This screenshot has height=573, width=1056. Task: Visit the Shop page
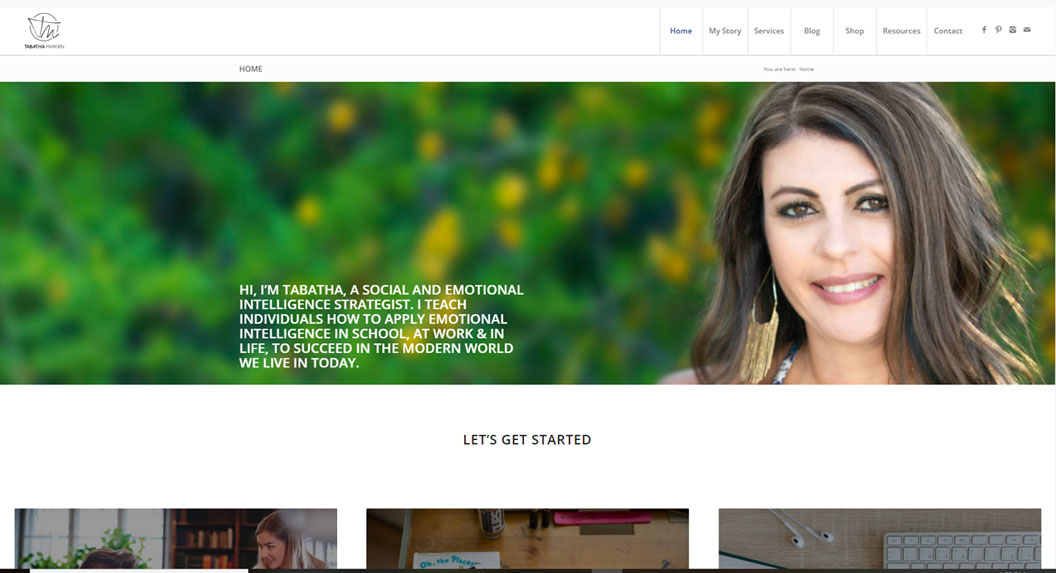pos(854,31)
